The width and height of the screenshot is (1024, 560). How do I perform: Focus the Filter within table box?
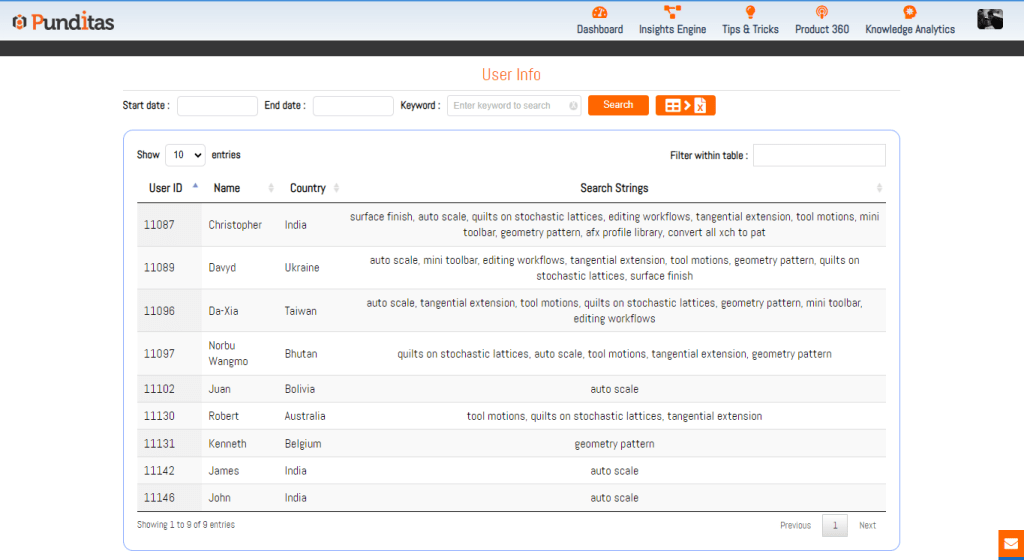tap(819, 155)
